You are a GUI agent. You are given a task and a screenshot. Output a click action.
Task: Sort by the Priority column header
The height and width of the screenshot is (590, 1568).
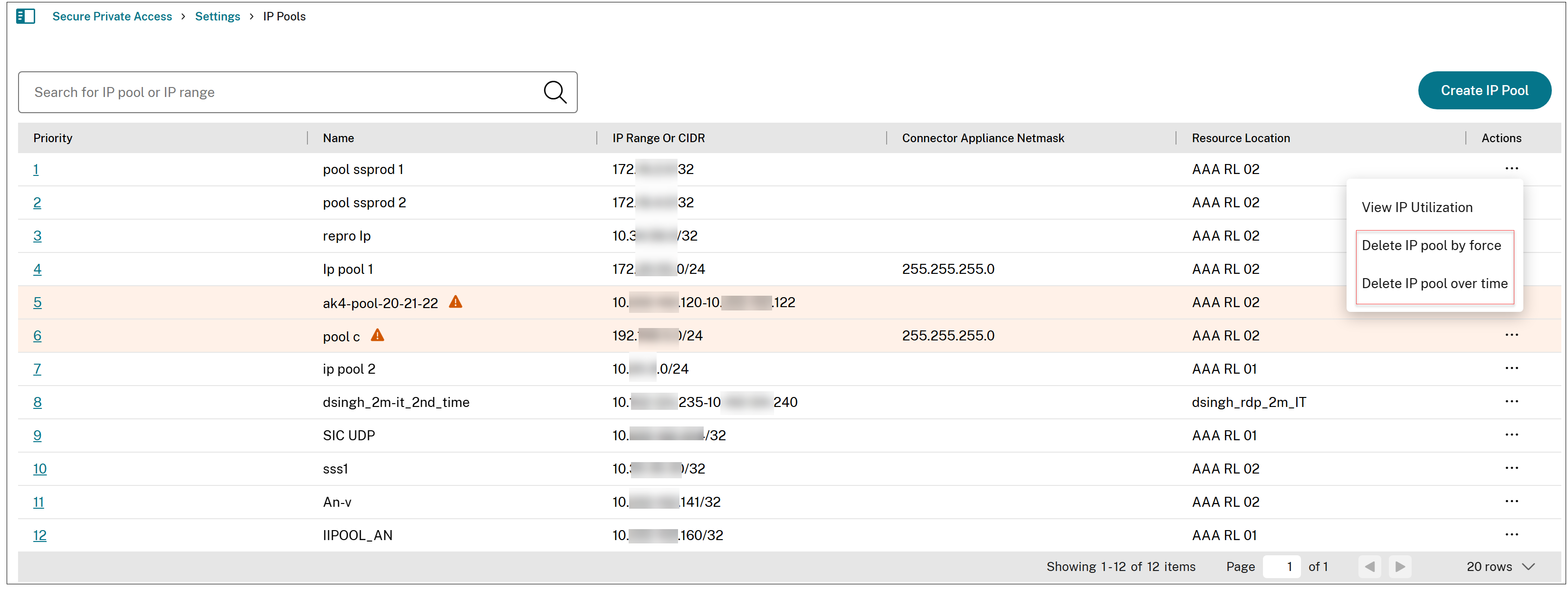[53, 137]
